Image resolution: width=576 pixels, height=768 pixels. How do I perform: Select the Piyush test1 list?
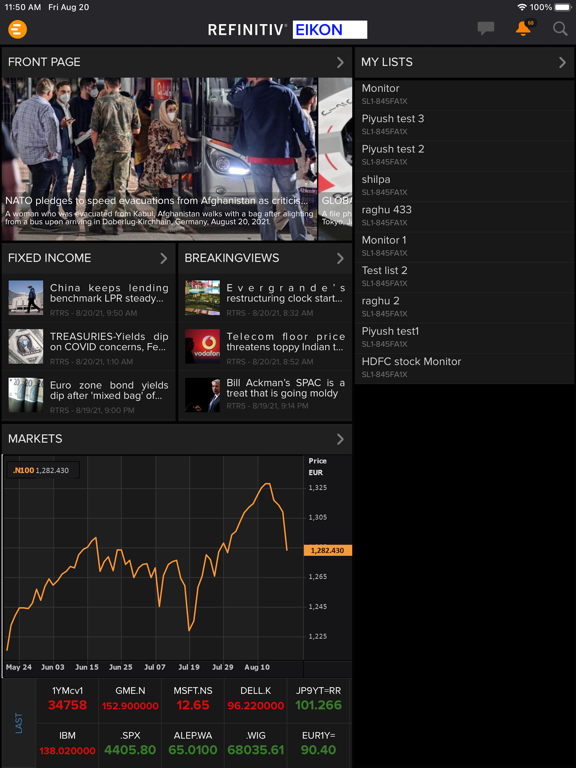pos(464,338)
